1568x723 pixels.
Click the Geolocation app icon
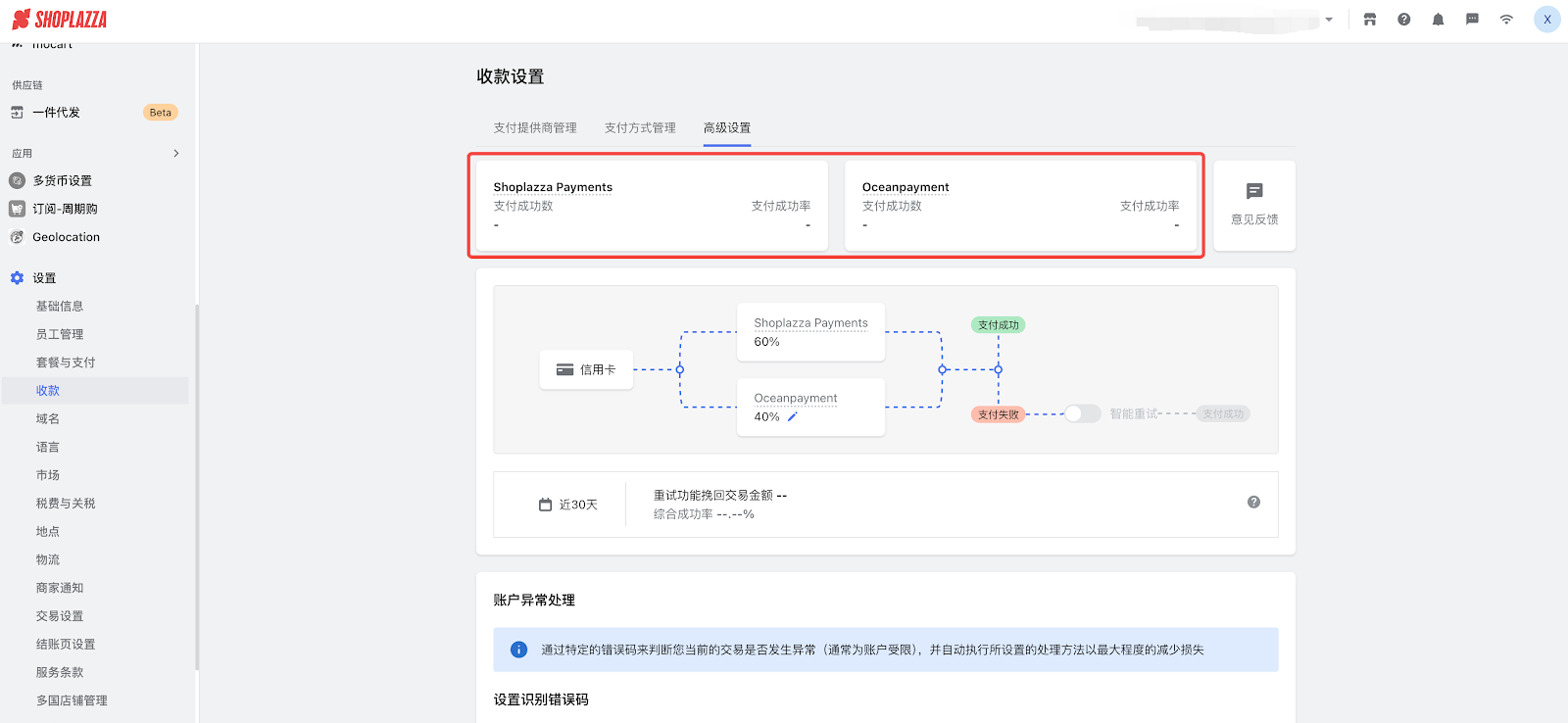tap(17, 237)
